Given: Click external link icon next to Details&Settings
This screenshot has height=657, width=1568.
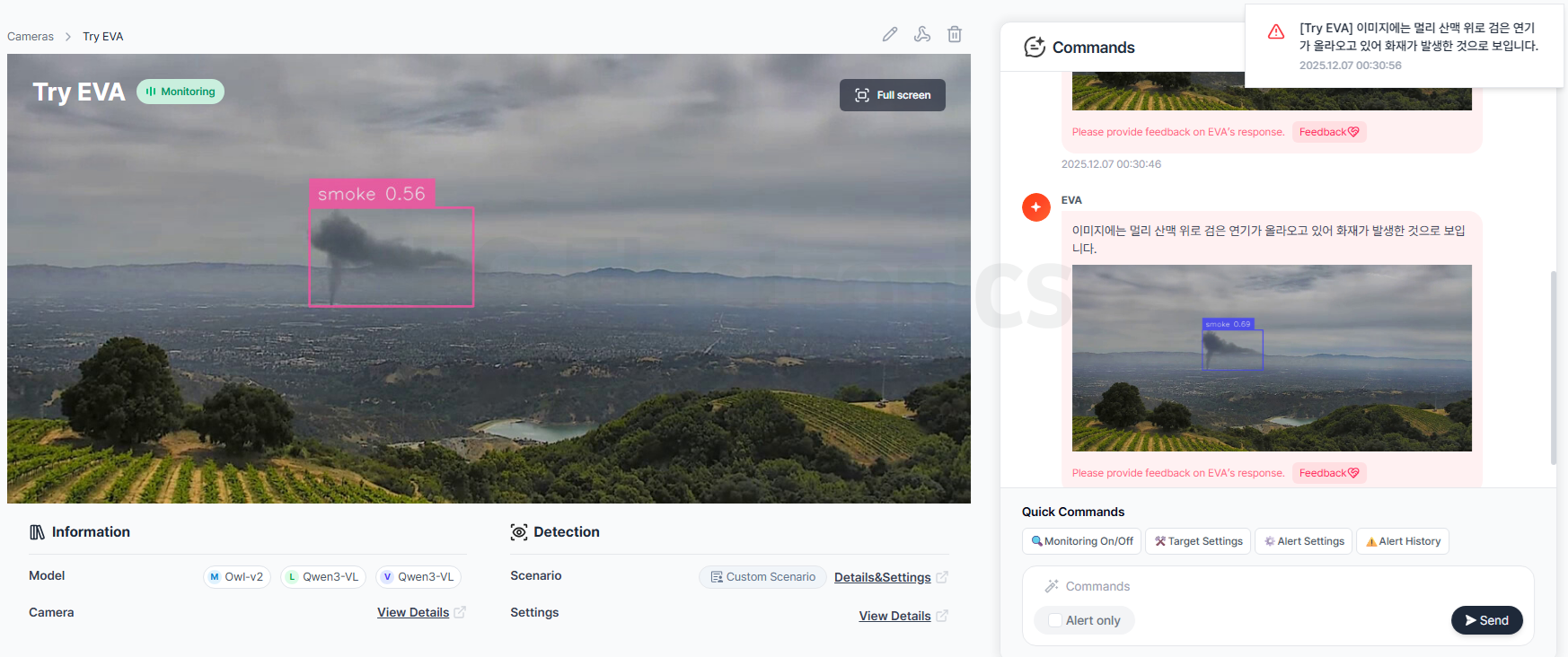Looking at the screenshot, I should (x=942, y=577).
